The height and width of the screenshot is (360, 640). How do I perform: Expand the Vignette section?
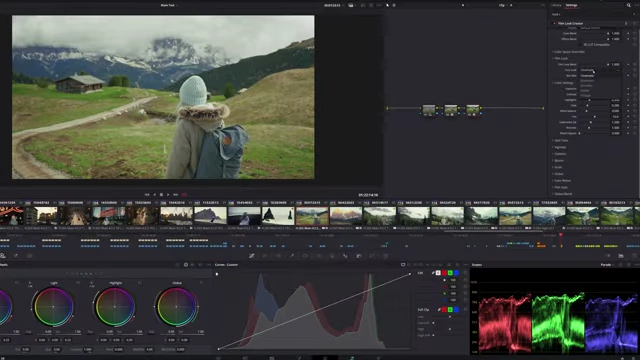pyautogui.click(x=560, y=147)
